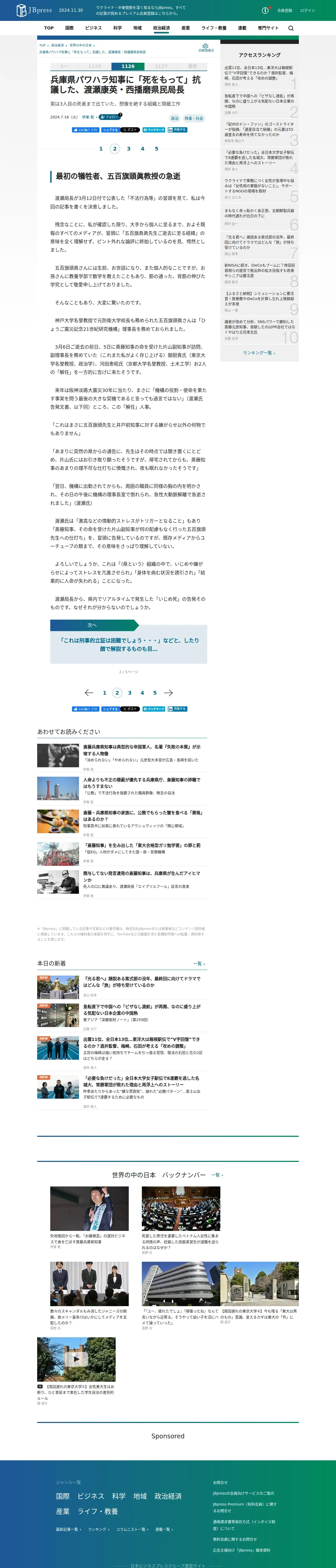Open ranking item 6 about 北朝鮮製兵器
The width and height of the screenshot is (336, 1568).
[259, 217]
